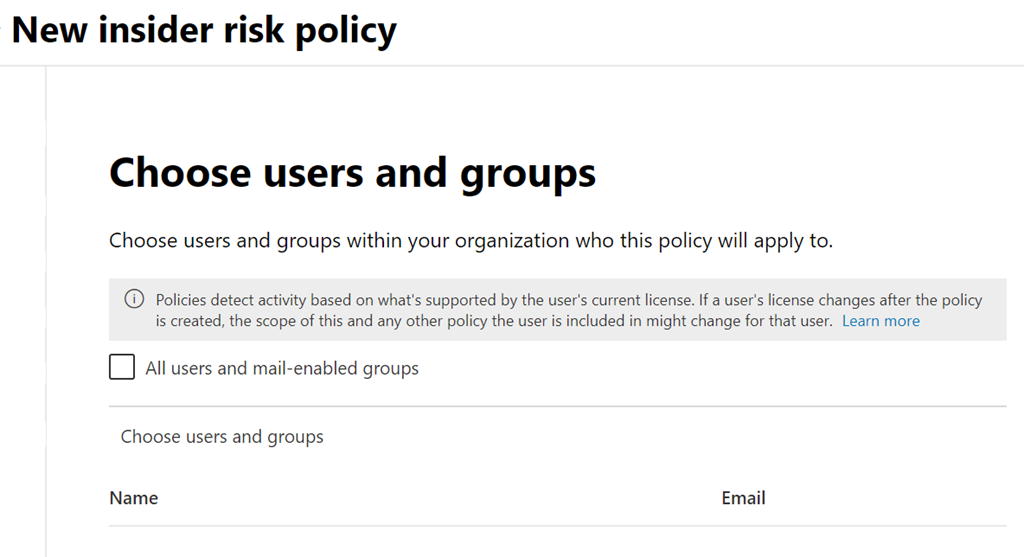
Task: Open the Learn more link
Action: pos(880,321)
